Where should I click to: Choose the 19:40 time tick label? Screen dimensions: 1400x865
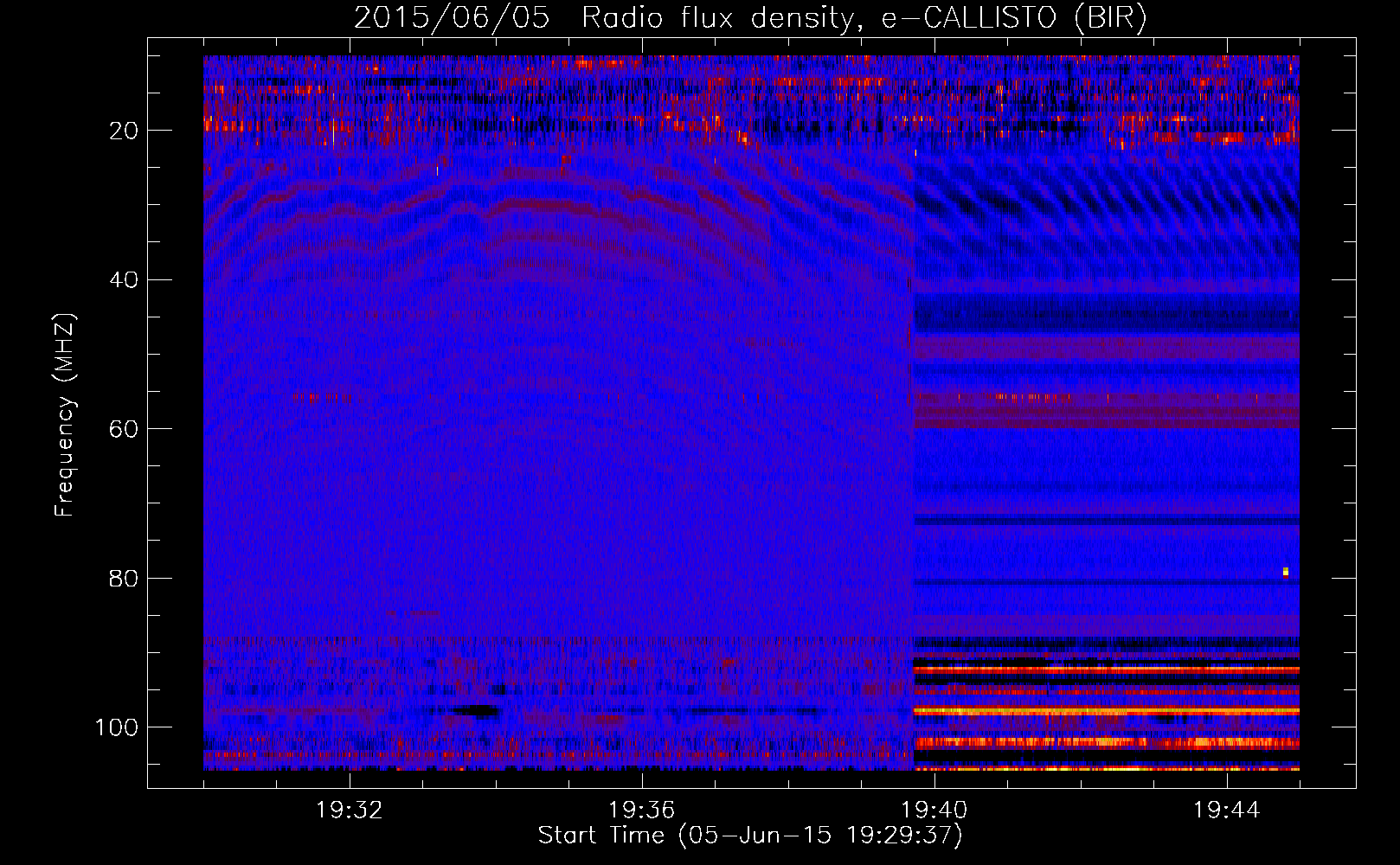point(934,811)
